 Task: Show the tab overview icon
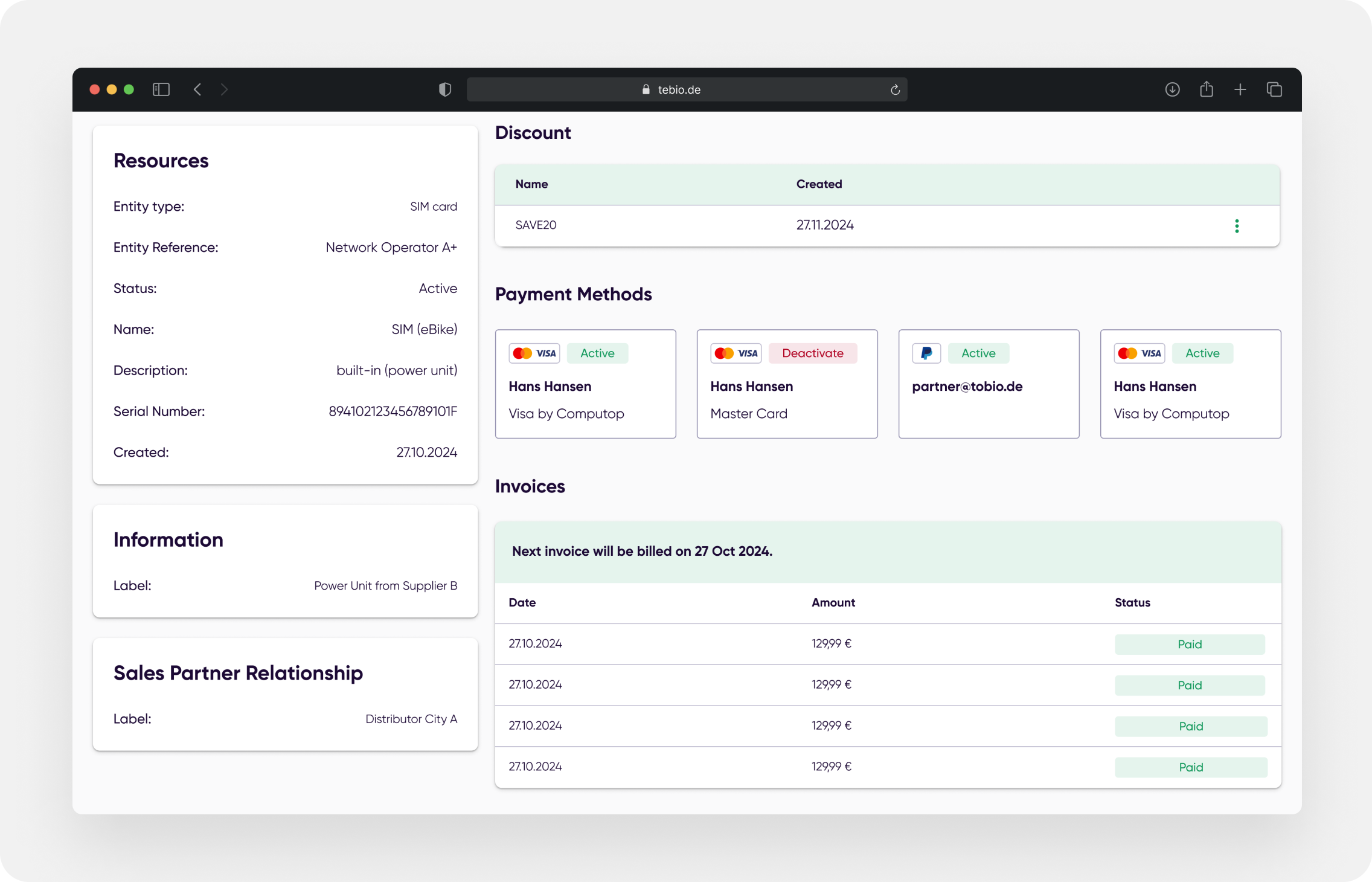click(1274, 89)
